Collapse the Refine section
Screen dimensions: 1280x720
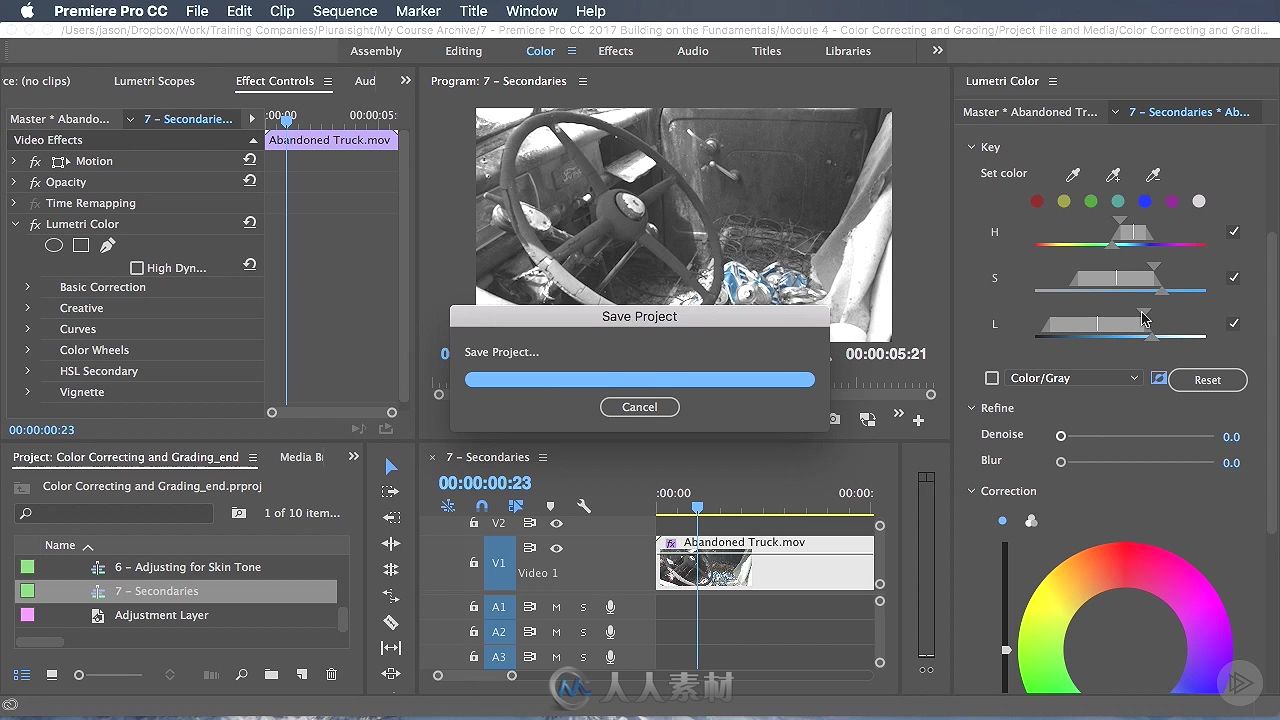[971, 408]
